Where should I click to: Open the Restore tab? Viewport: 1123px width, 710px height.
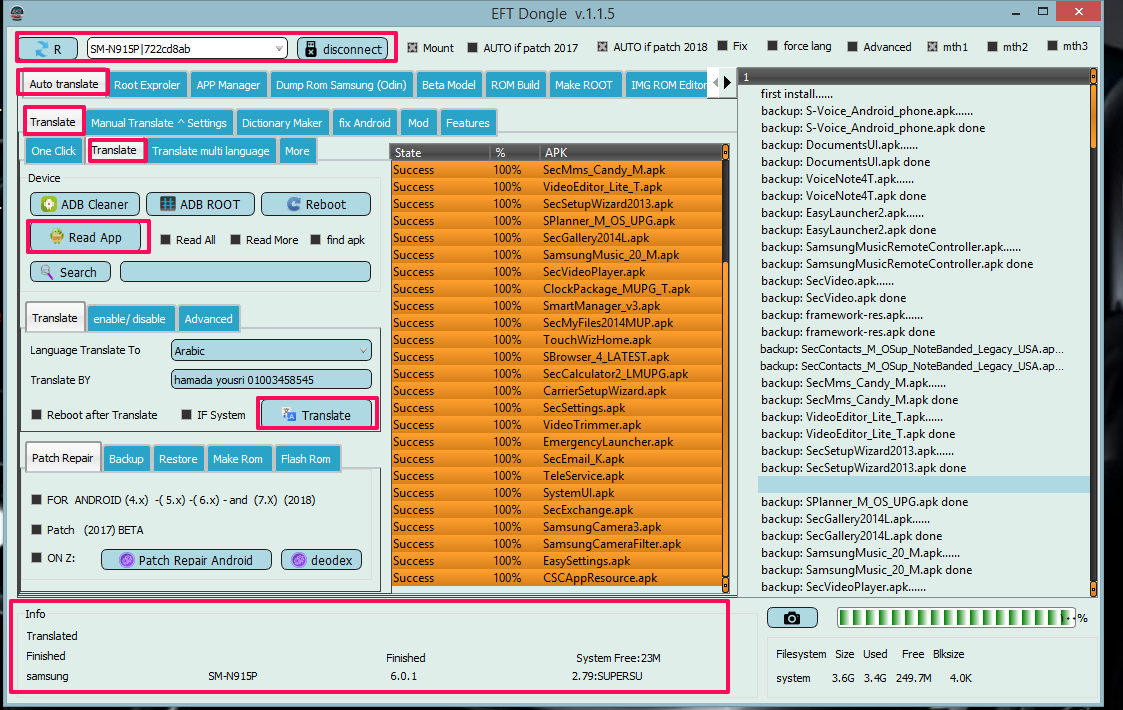click(x=178, y=459)
